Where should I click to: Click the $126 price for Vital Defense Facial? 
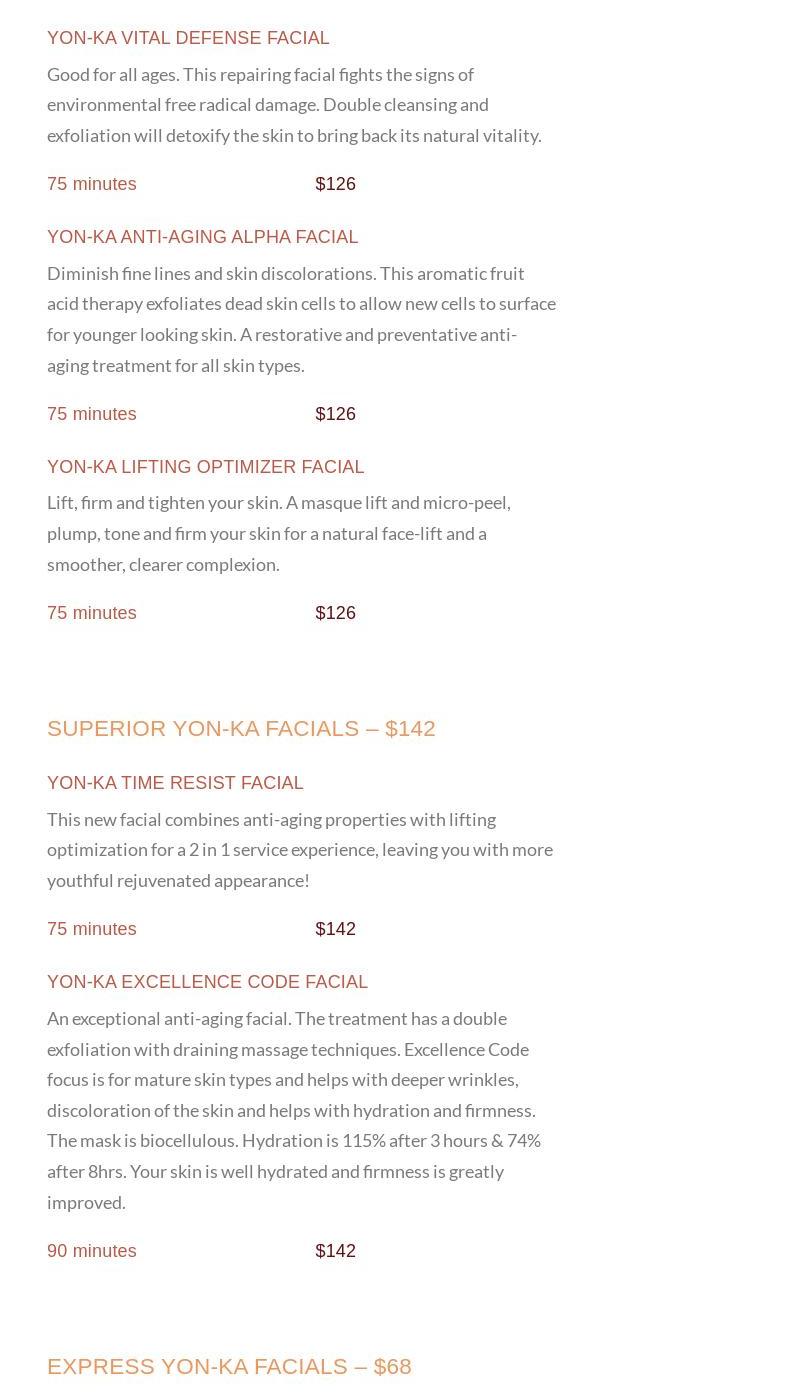(x=335, y=184)
